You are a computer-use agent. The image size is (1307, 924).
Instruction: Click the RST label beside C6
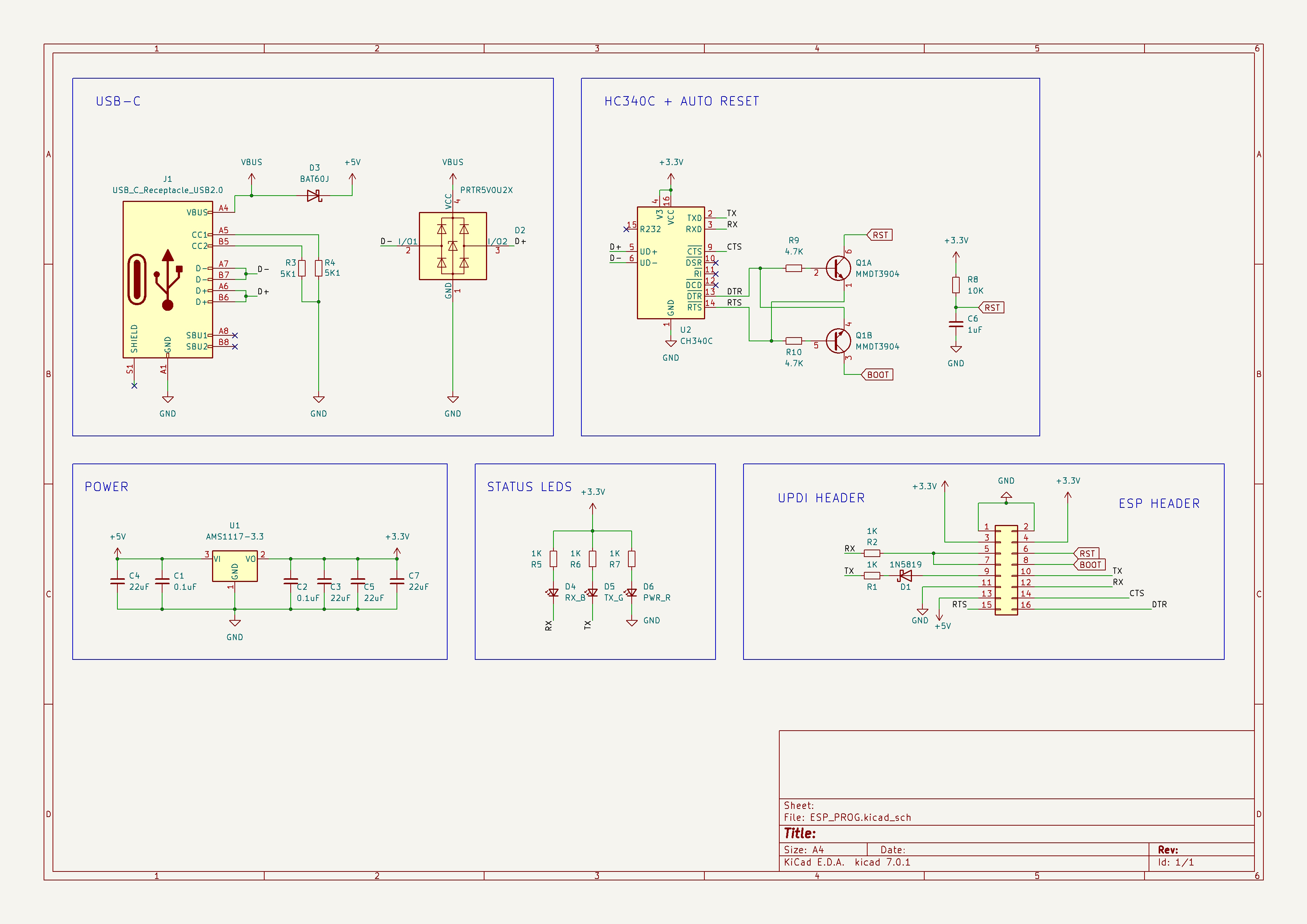tap(991, 307)
